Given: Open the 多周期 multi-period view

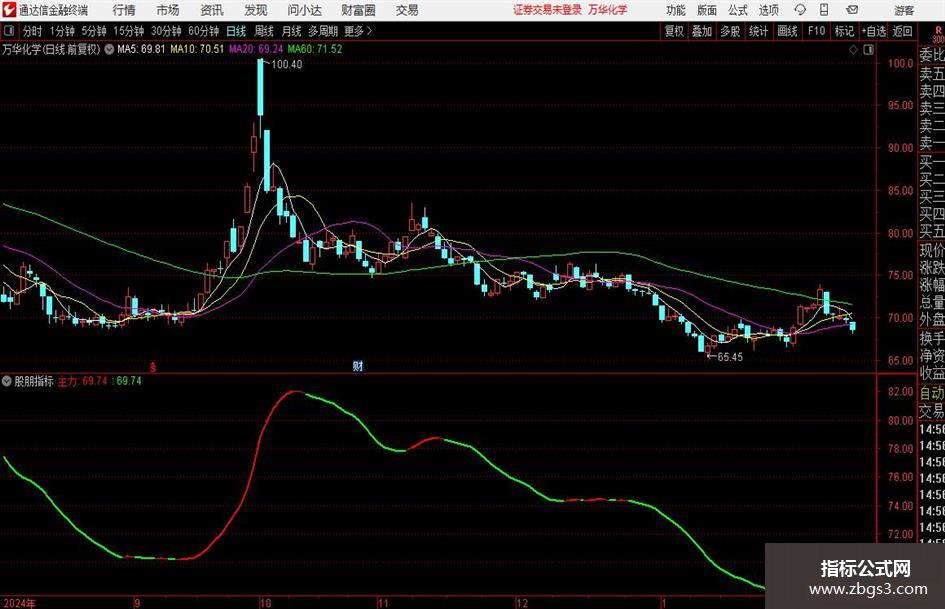Looking at the screenshot, I should pyautogui.click(x=323, y=31).
